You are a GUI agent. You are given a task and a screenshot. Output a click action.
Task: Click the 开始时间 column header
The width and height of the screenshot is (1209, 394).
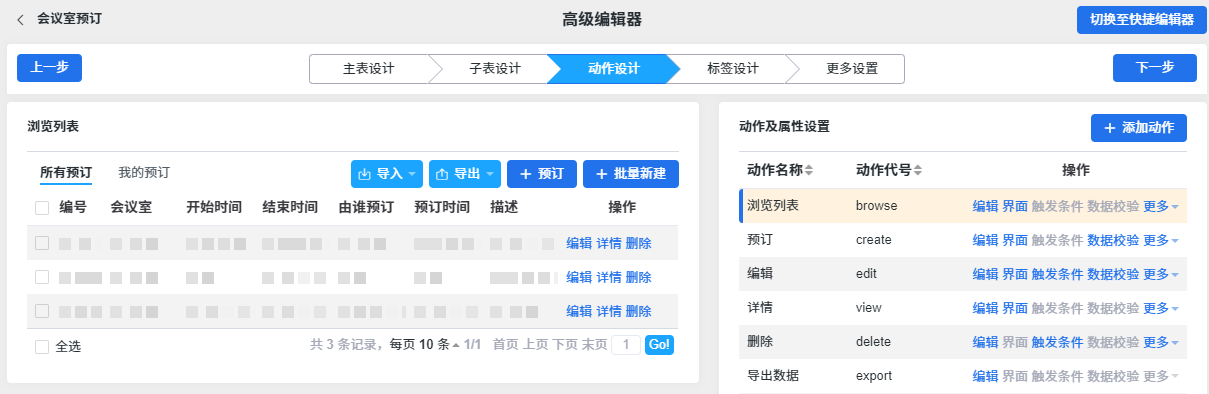214,208
